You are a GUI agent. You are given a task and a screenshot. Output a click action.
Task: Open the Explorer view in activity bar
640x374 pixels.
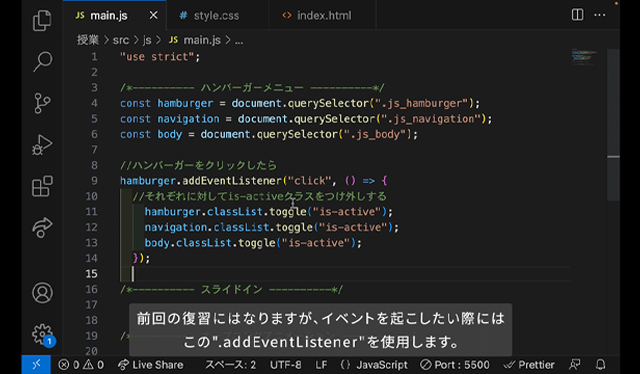click(42, 20)
